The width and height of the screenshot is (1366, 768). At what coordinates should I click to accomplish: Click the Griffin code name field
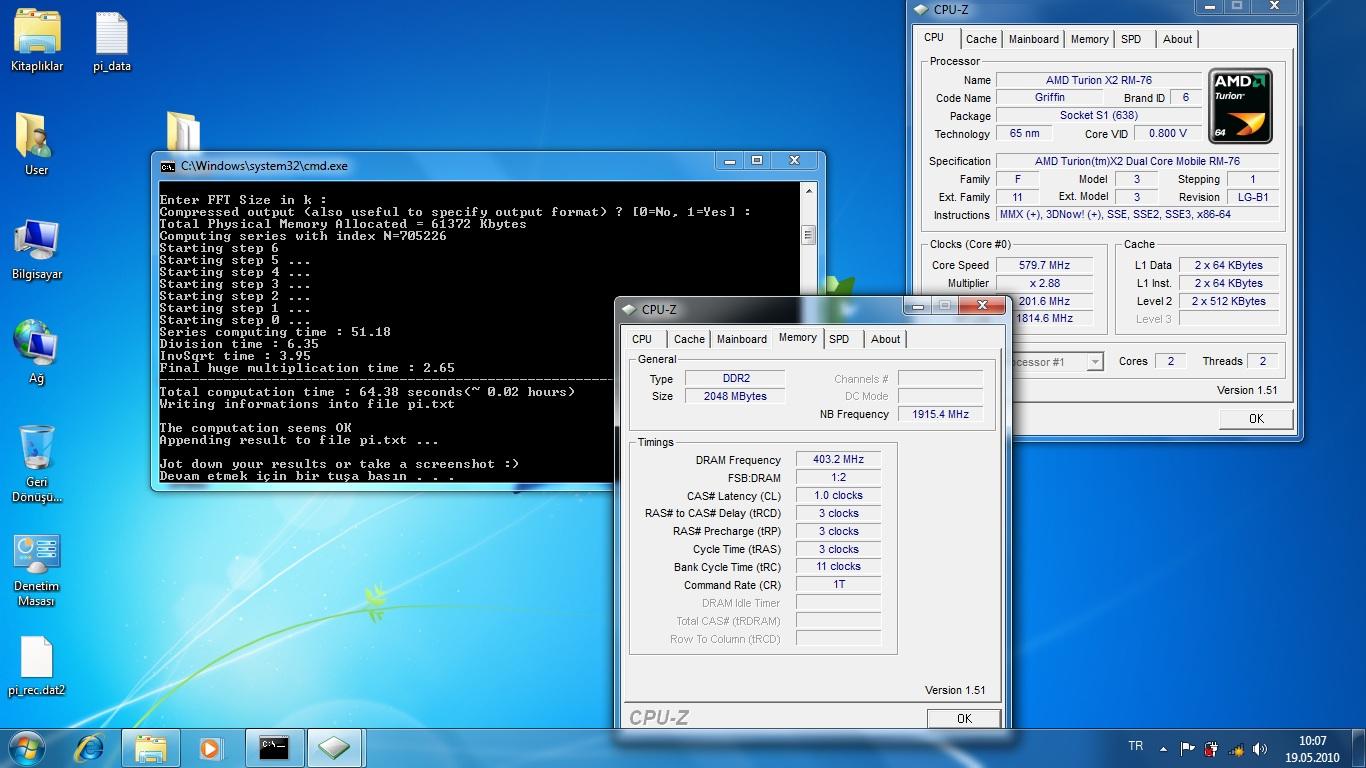(x=1050, y=98)
